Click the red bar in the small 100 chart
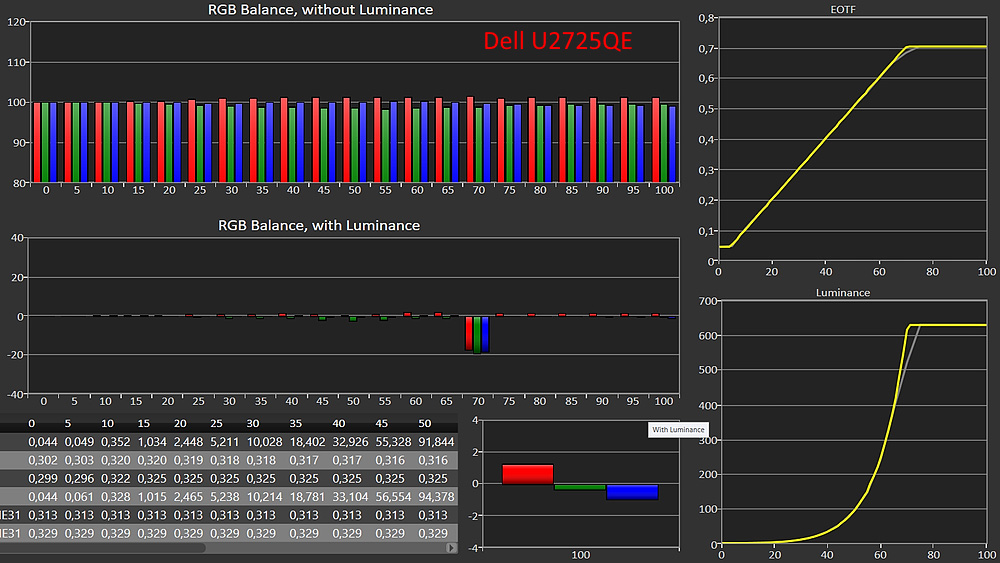 click(x=527, y=474)
